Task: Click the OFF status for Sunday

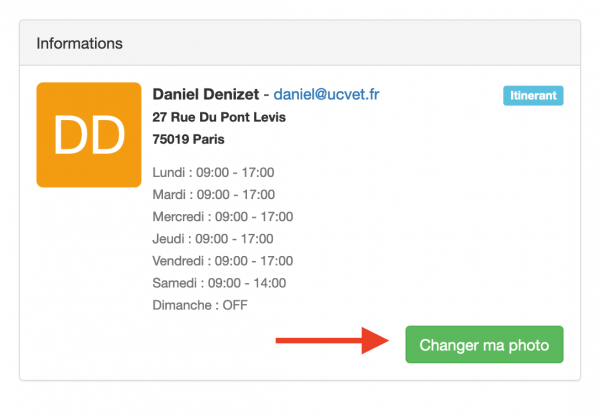Action: (234, 305)
